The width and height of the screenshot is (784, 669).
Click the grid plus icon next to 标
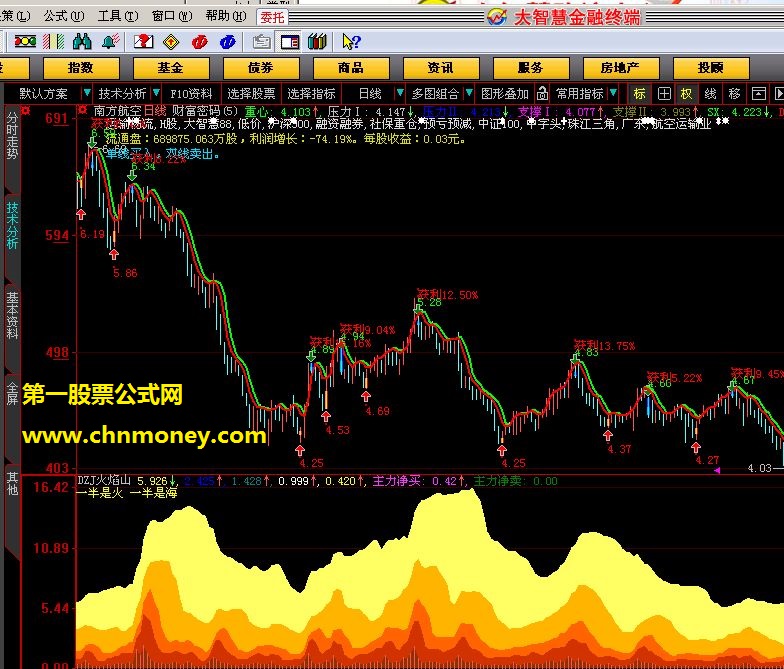(x=664, y=94)
